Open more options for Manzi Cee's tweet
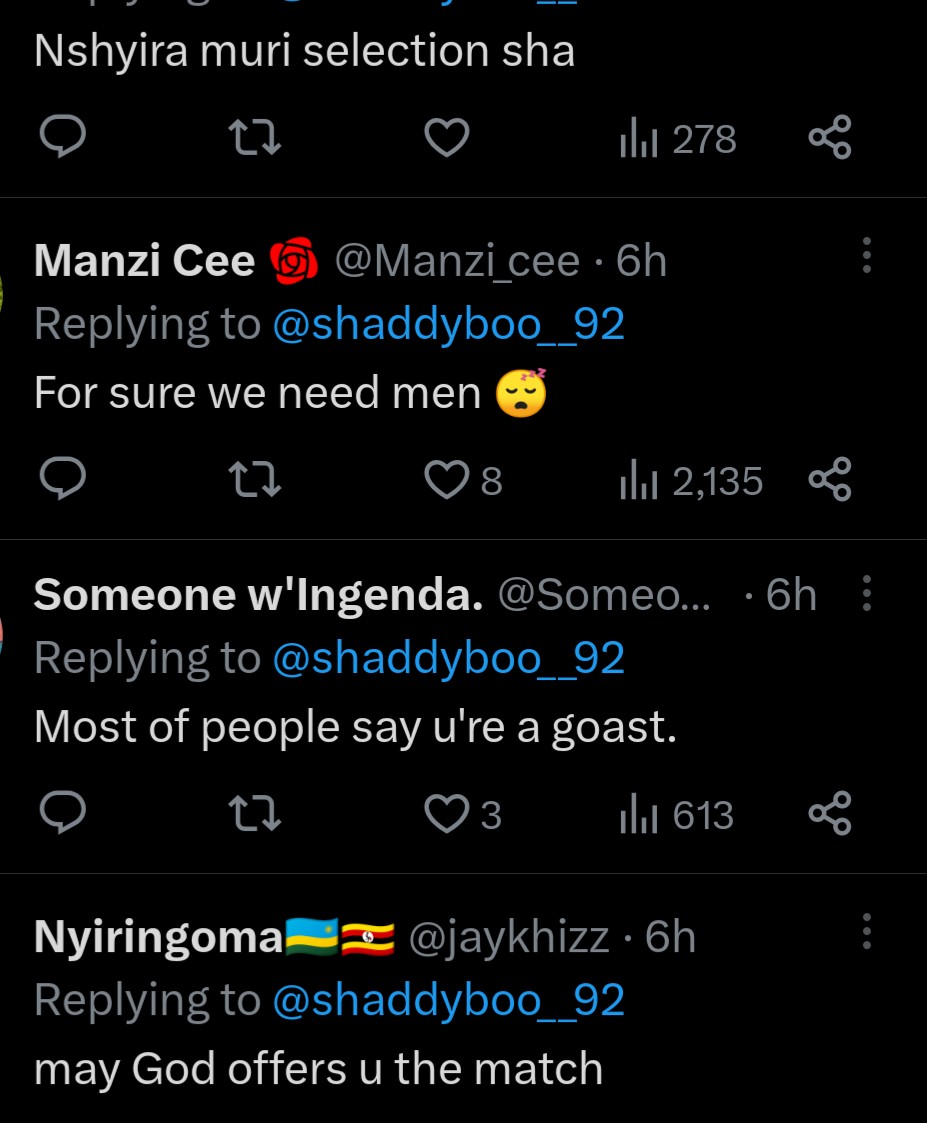This screenshot has height=1123, width=927. pos(866,256)
